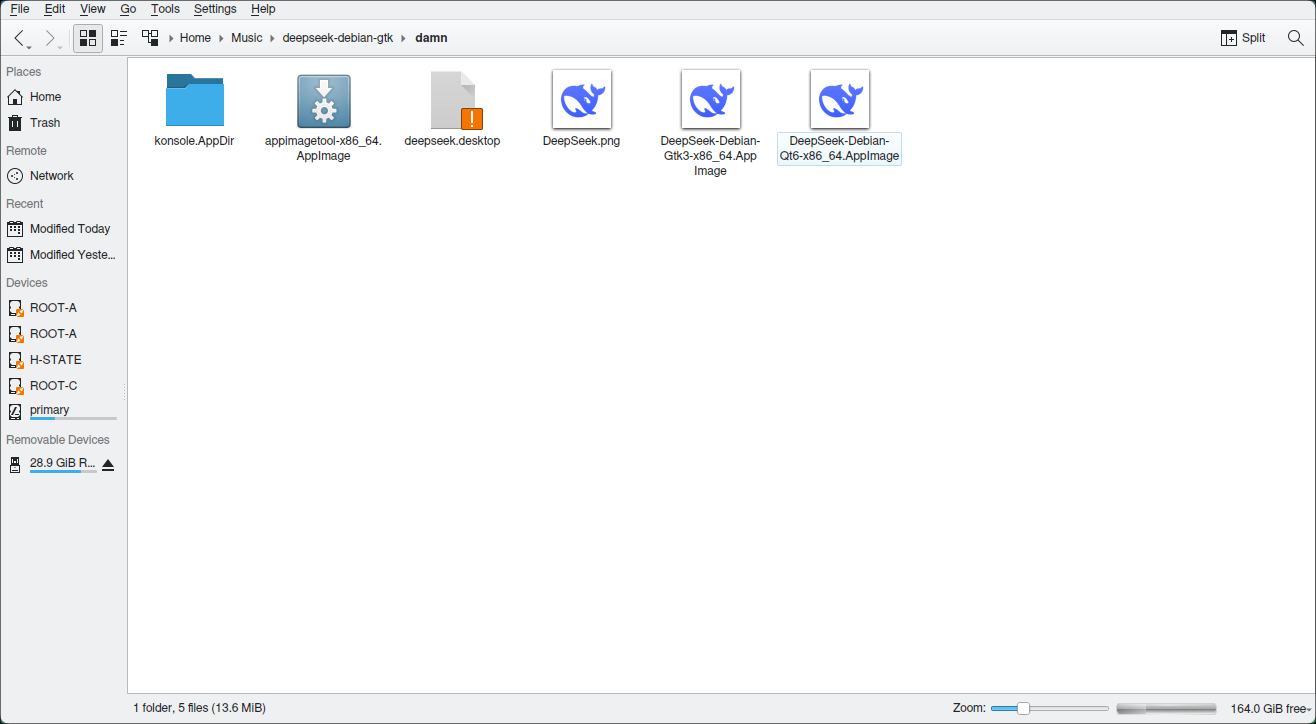1316x724 pixels.
Task: Go back with the back arrow
Action: tap(19, 38)
